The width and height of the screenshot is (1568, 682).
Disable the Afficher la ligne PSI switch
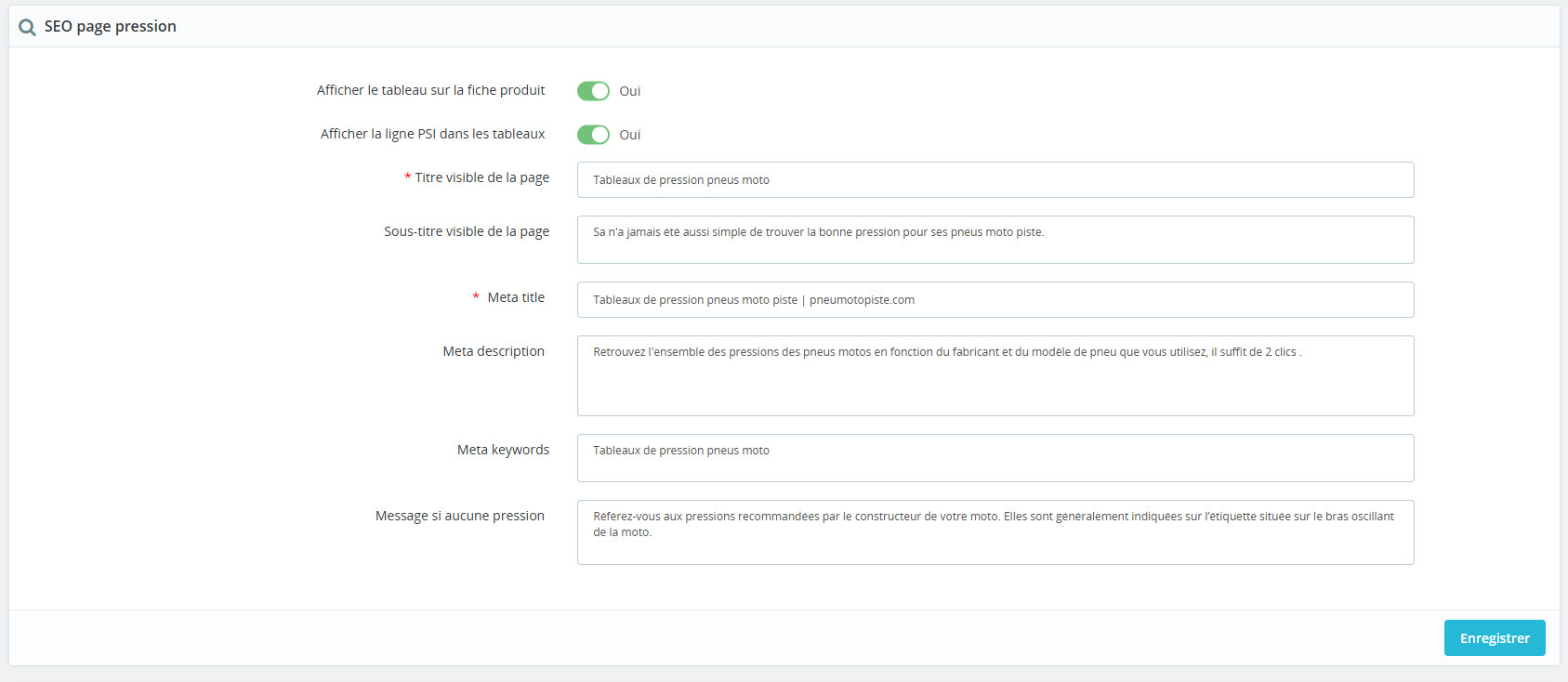593,135
